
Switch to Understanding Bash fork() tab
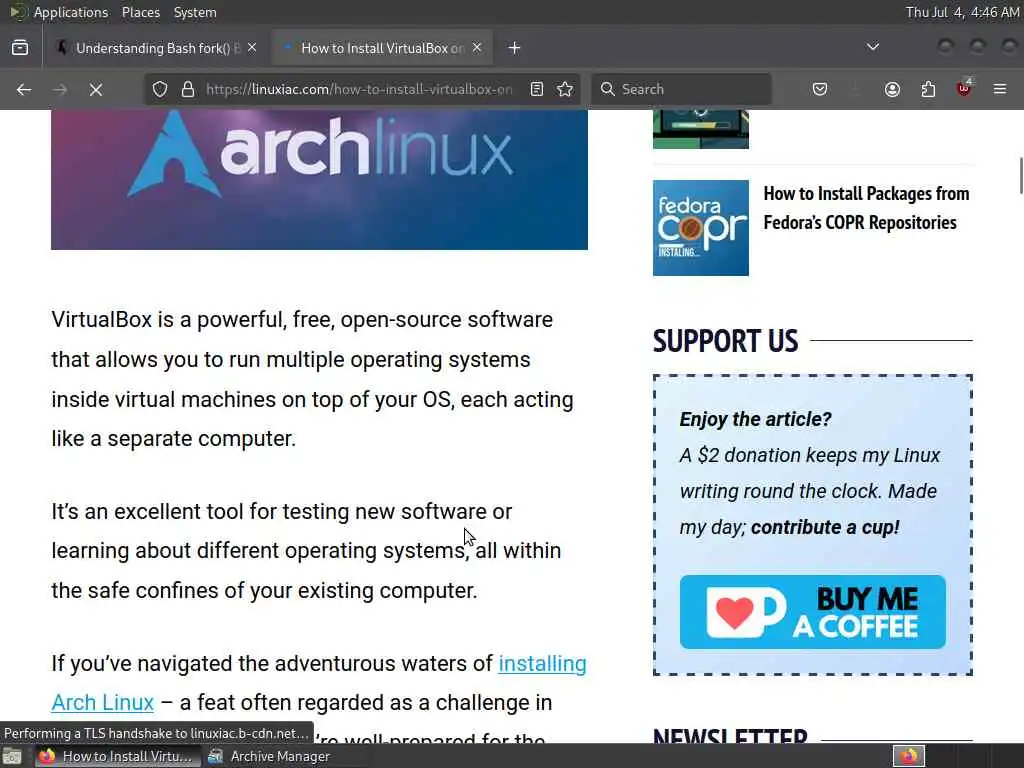pyautogui.click(x=157, y=48)
